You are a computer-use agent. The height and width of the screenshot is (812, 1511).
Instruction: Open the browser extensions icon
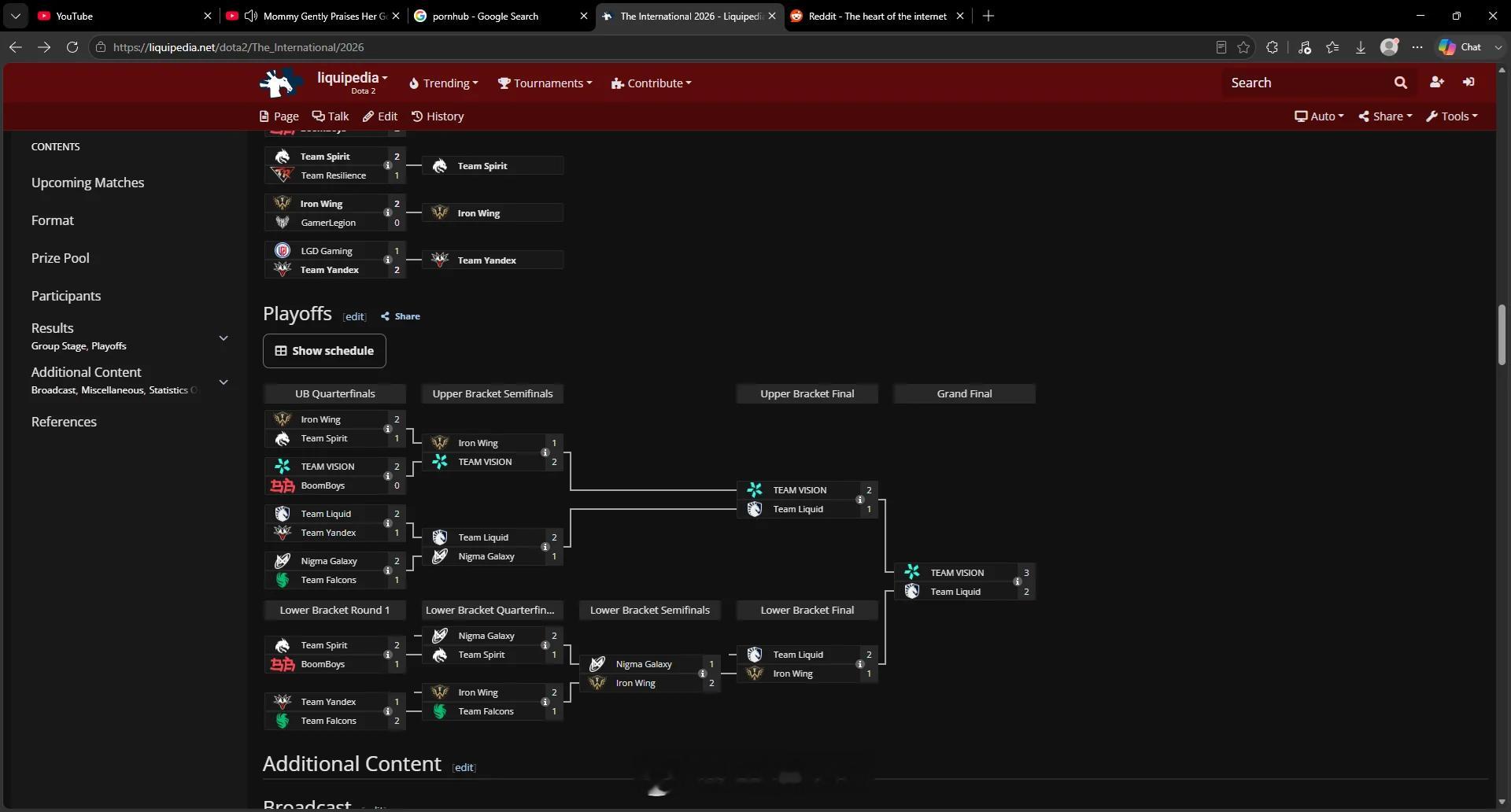pos(1272,47)
